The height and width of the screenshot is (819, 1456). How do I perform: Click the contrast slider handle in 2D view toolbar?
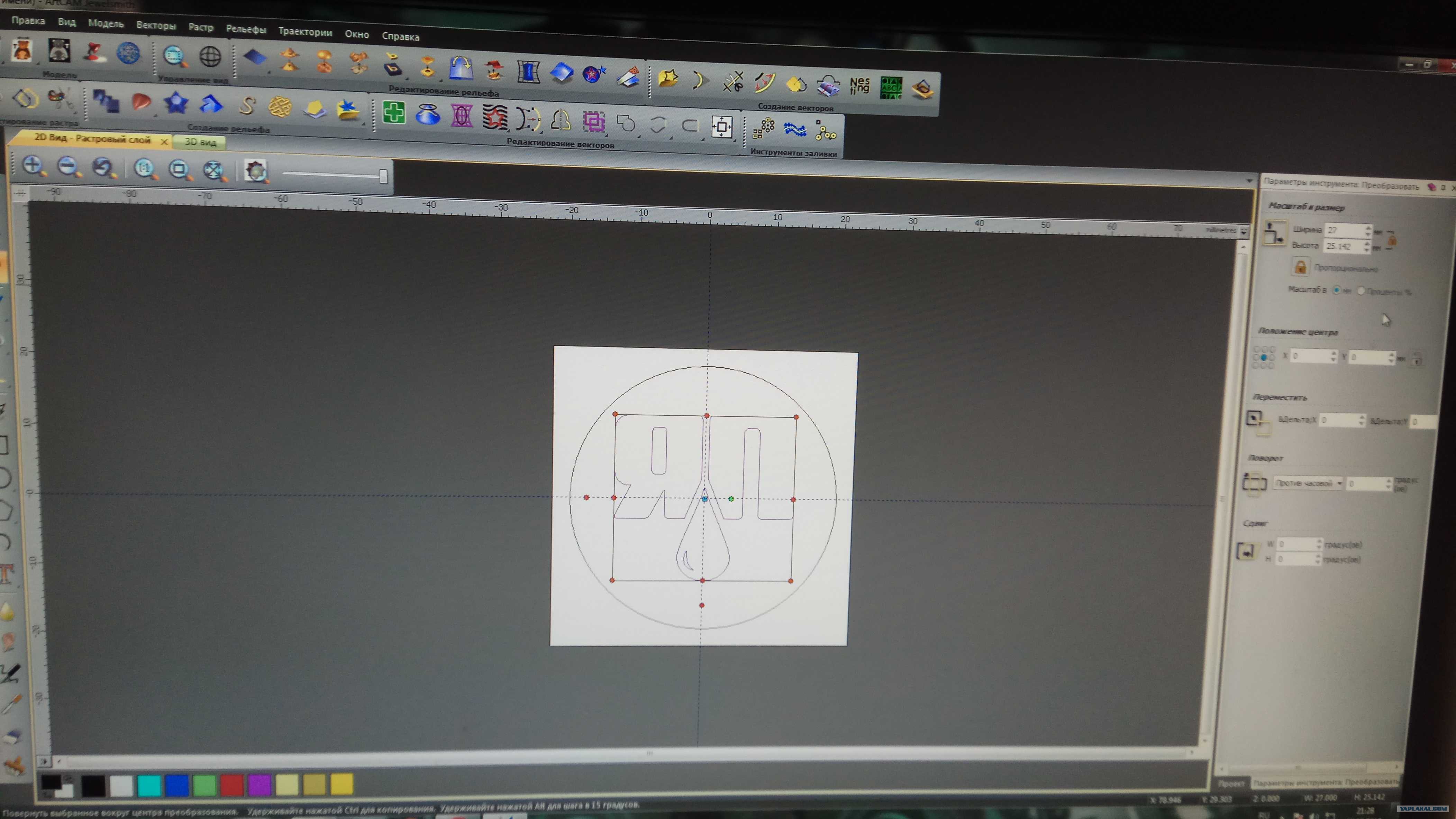[383, 176]
